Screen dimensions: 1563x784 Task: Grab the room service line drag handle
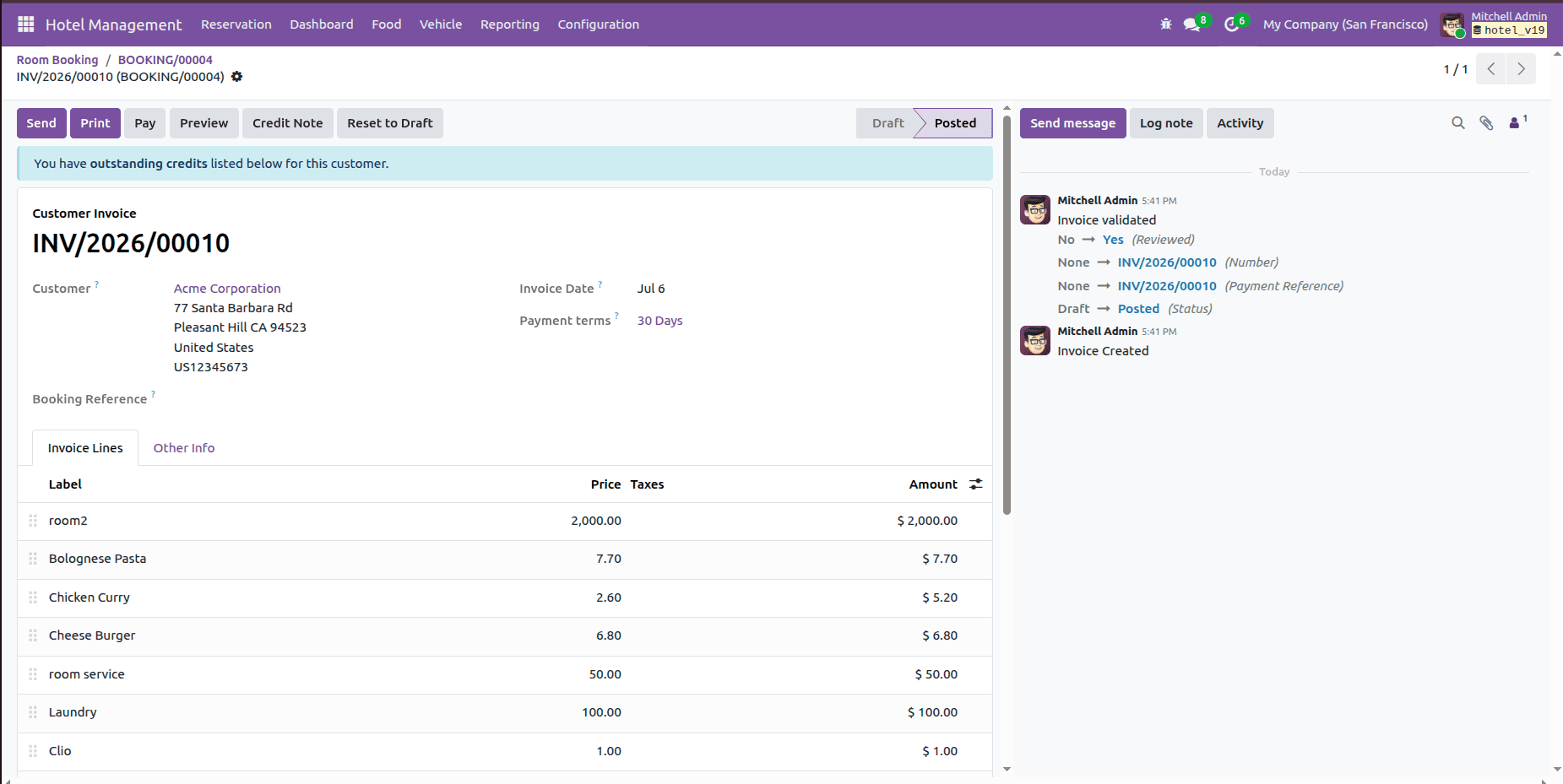pos(33,674)
